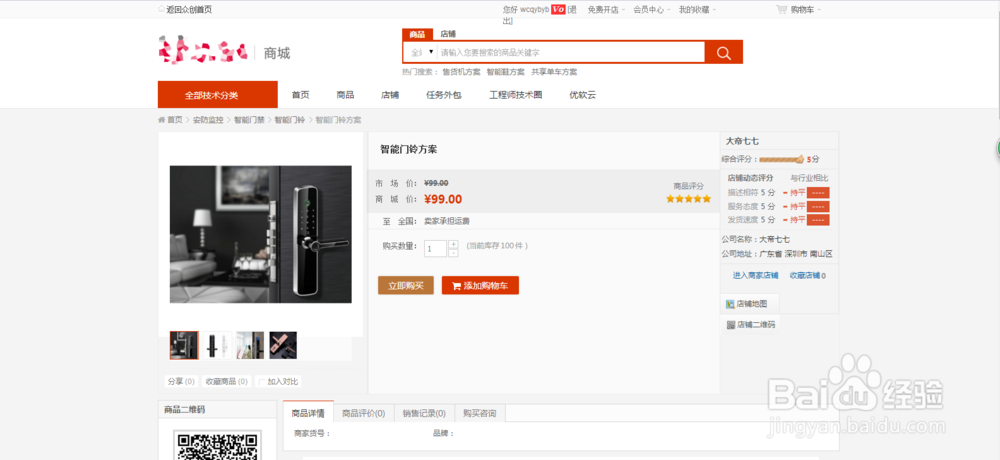This screenshot has width=1000, height=460.
Task: Click the magnifier search button
Action: point(724,52)
